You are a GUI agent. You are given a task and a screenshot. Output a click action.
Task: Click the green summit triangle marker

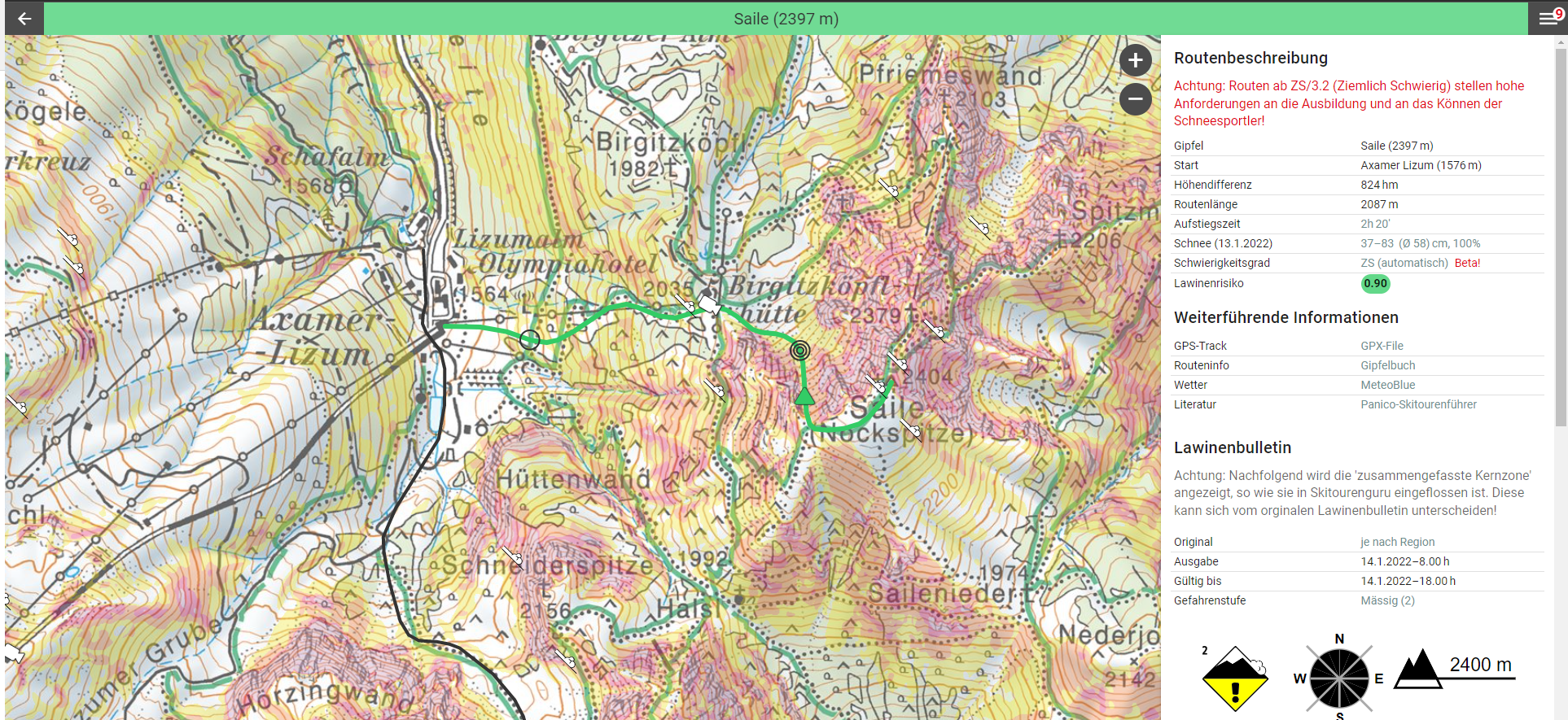(804, 396)
